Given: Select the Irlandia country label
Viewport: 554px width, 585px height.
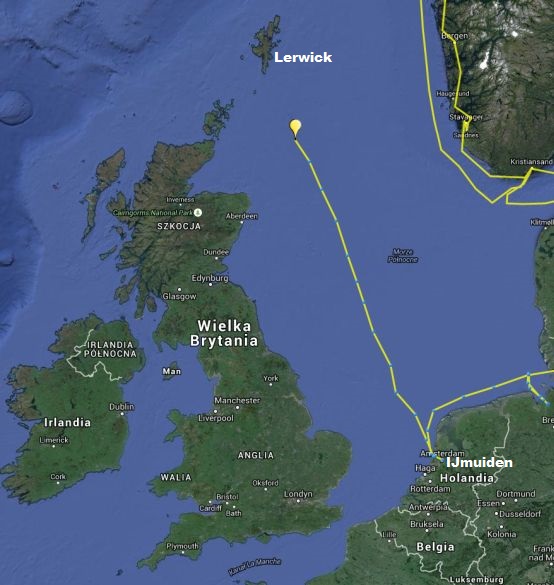Looking at the screenshot, I should [68, 422].
